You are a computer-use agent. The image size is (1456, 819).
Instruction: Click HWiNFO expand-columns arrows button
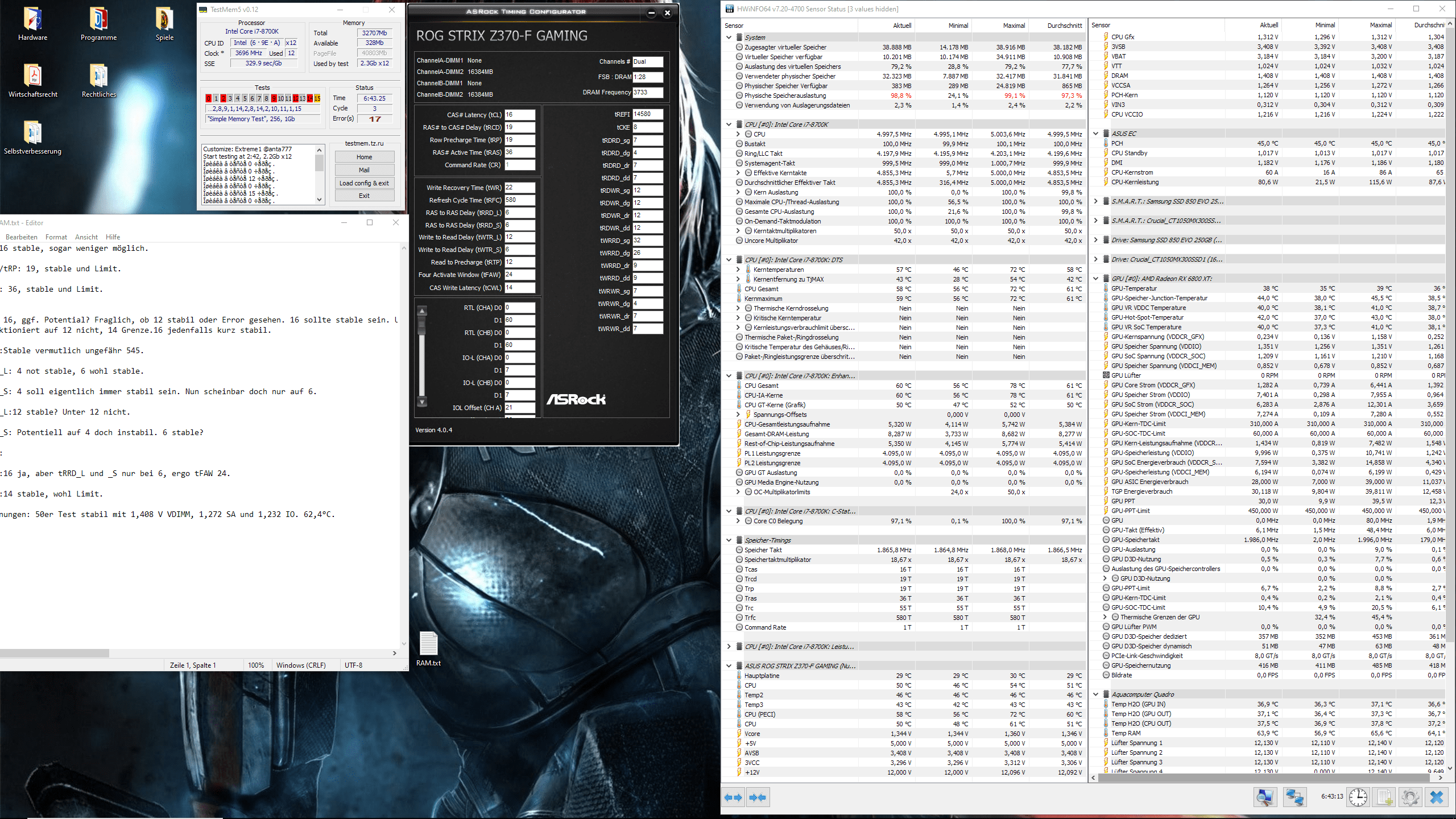[733, 797]
